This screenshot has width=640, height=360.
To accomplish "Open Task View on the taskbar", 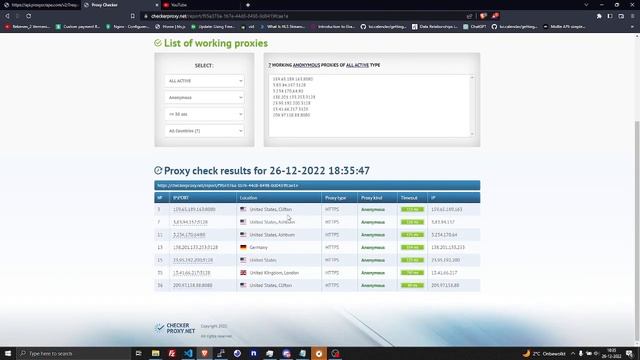I will (x=139, y=353).
